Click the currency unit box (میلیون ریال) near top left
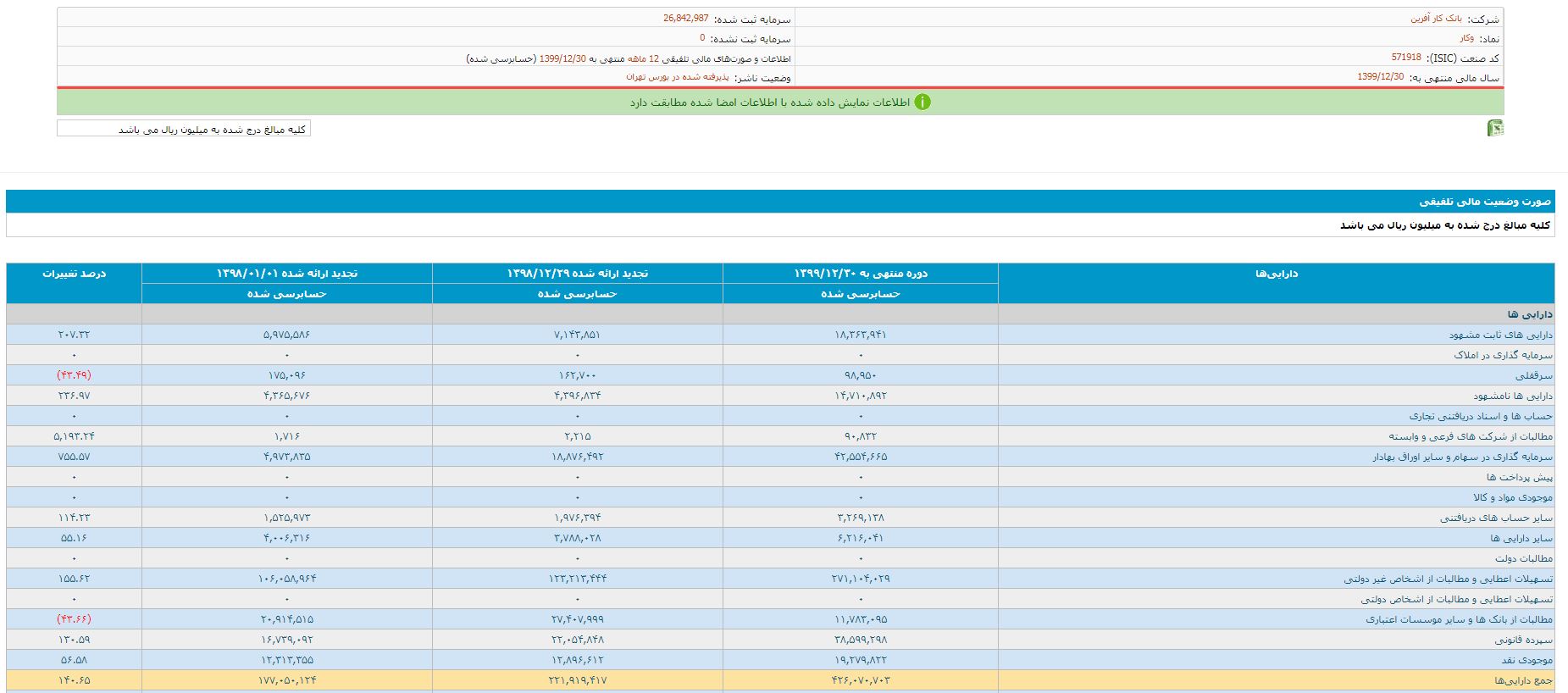 (184, 129)
